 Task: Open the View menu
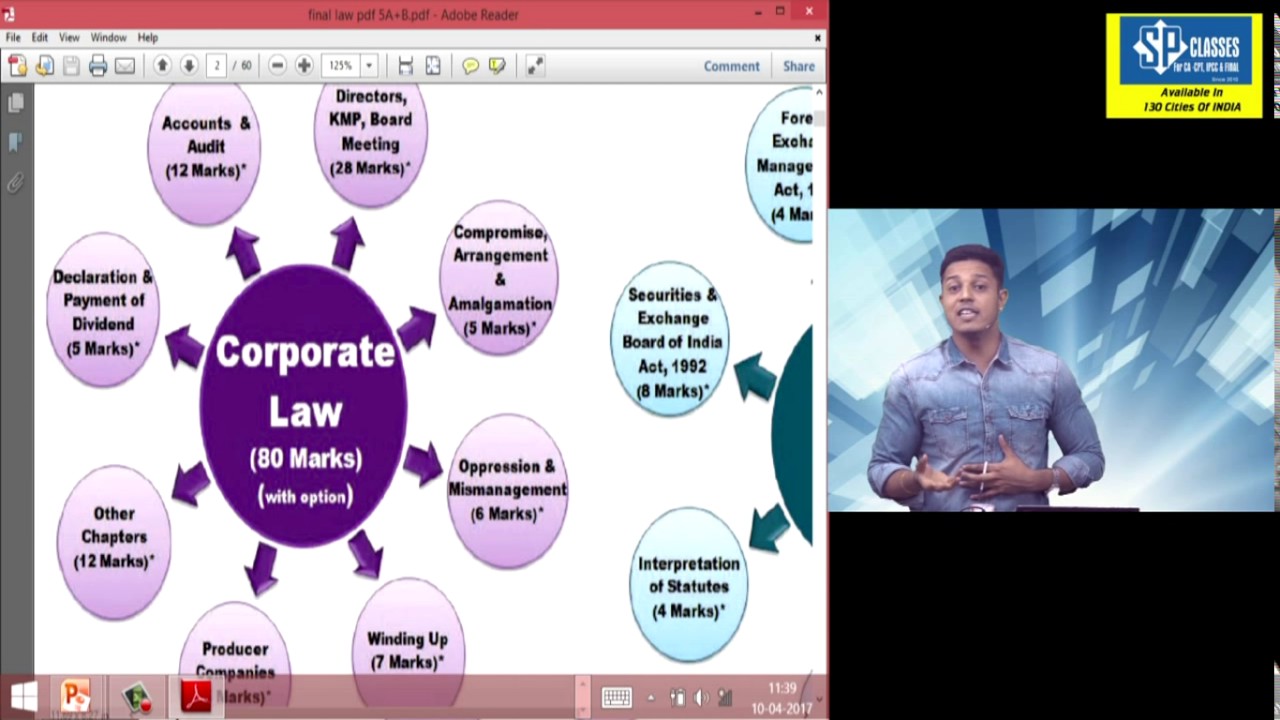tap(69, 37)
